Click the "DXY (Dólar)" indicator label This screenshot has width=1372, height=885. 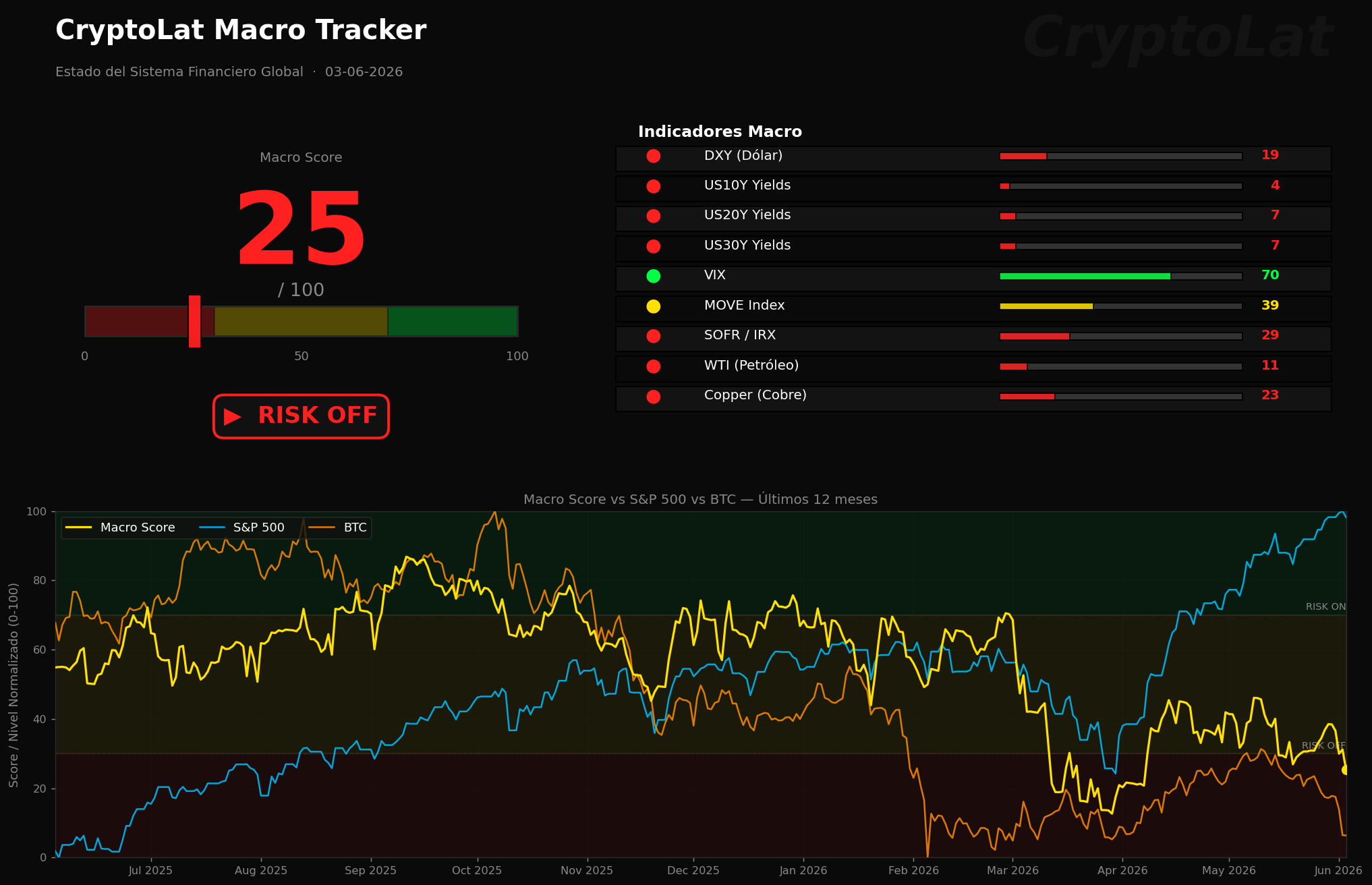tap(743, 156)
